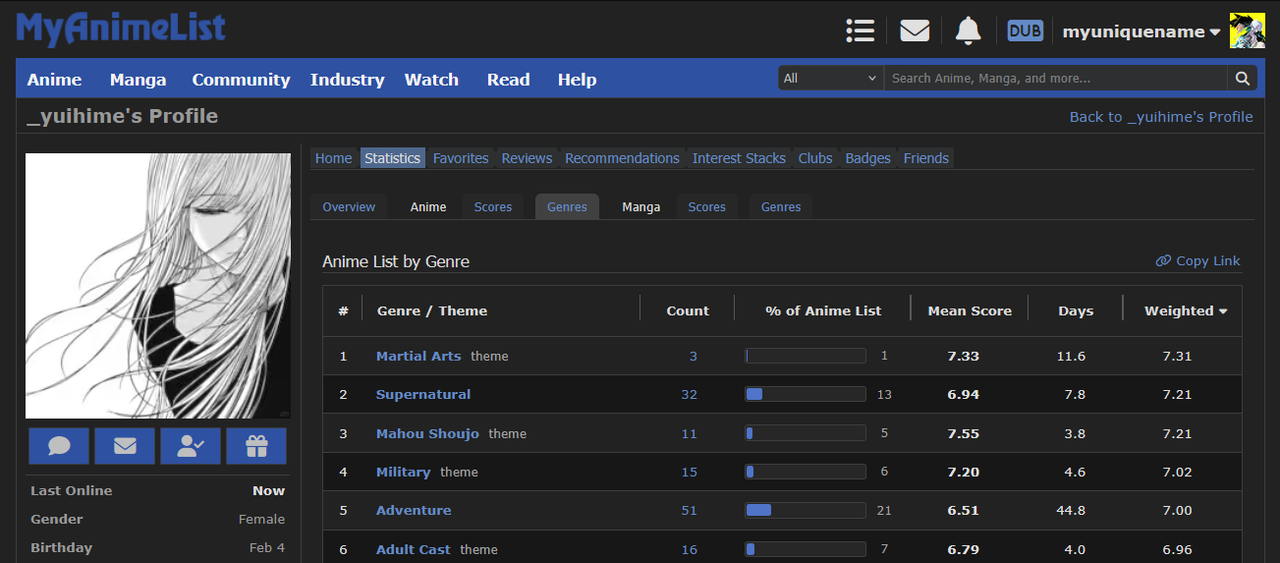This screenshot has width=1280, height=563.
Task: Click the Adventure genre link
Action: [413, 510]
